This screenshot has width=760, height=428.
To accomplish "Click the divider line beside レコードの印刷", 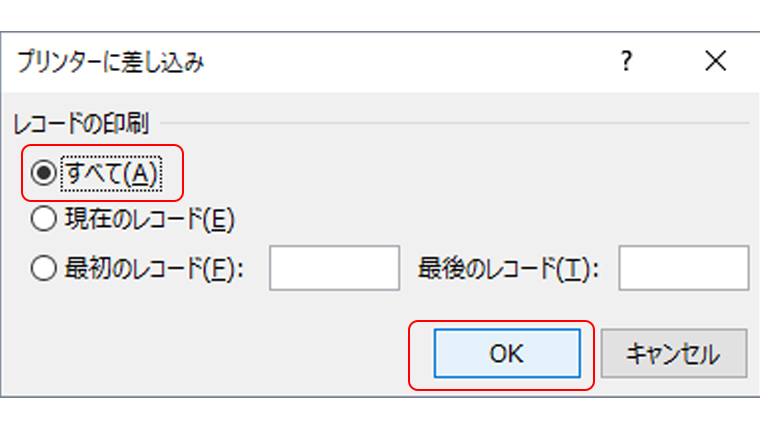I will coord(450,124).
